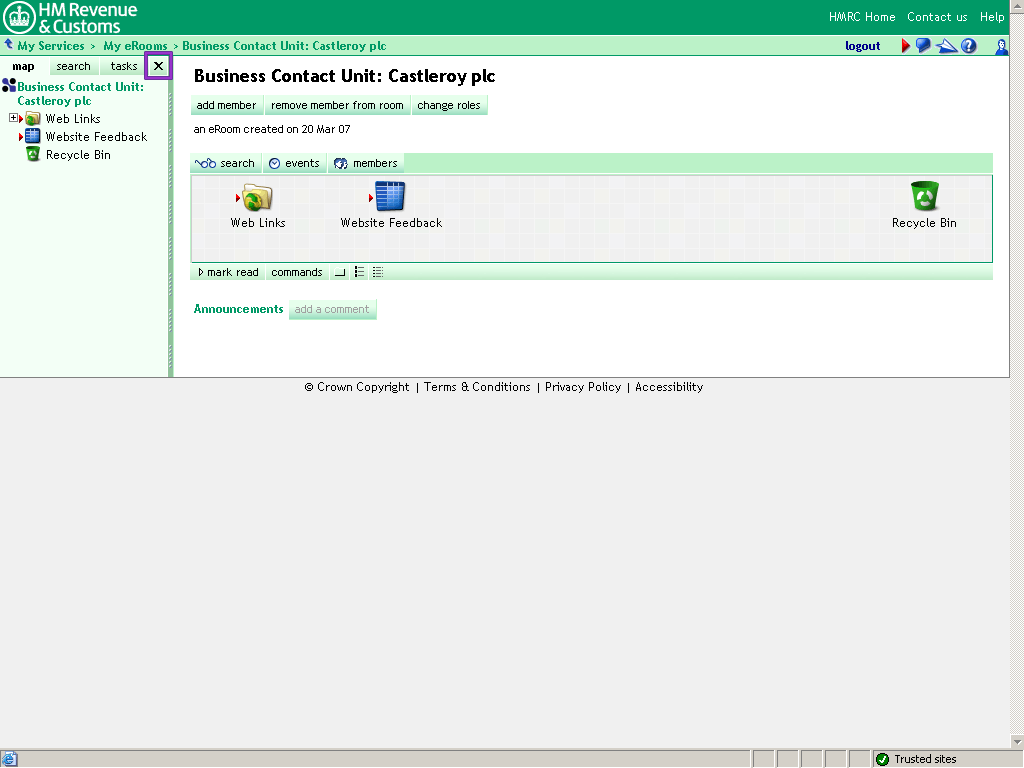Expand the Web Links tree node
Image resolution: width=1024 pixels, height=768 pixels.
point(13,118)
